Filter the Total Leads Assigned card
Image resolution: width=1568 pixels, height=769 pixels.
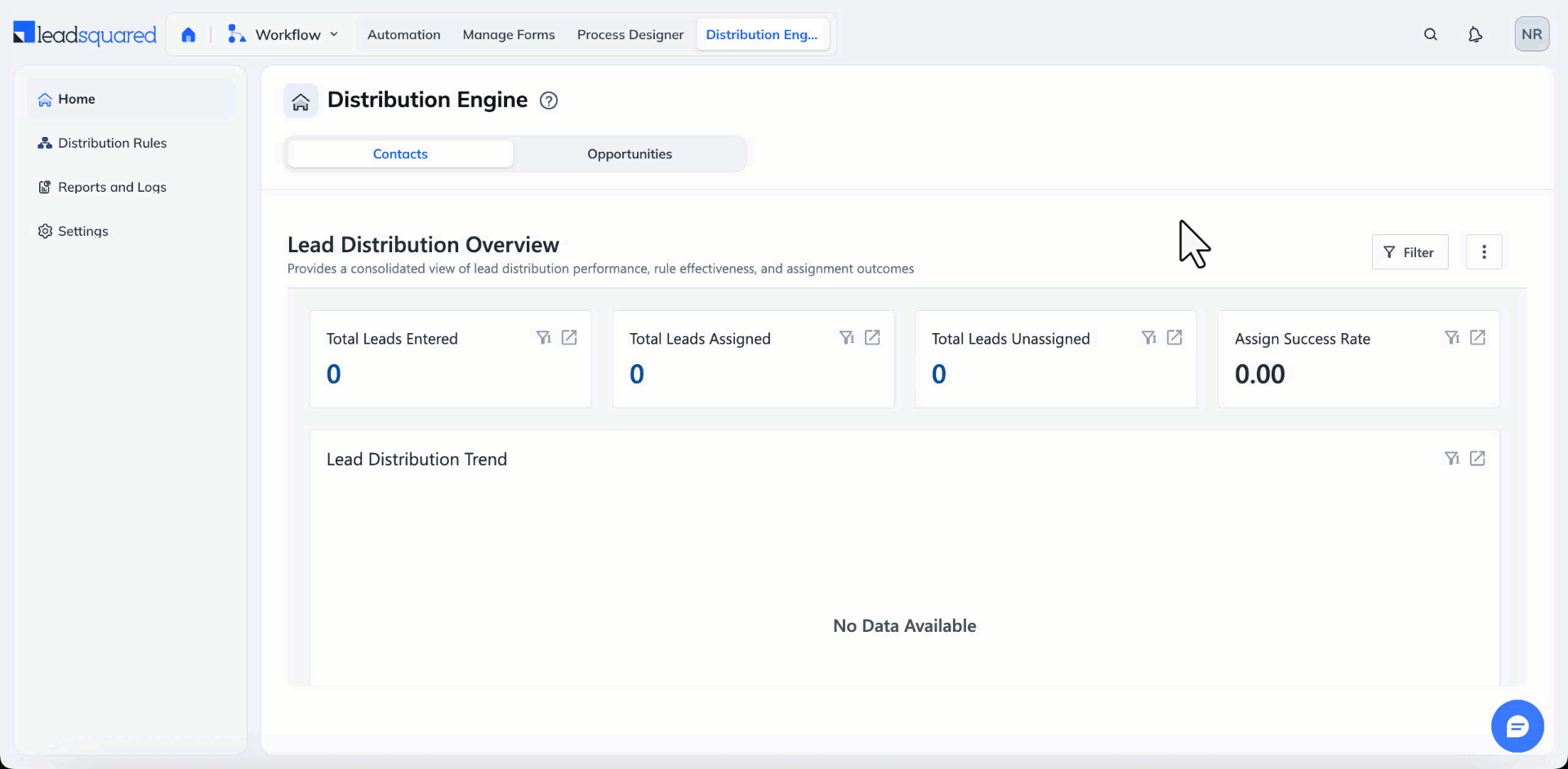point(847,337)
